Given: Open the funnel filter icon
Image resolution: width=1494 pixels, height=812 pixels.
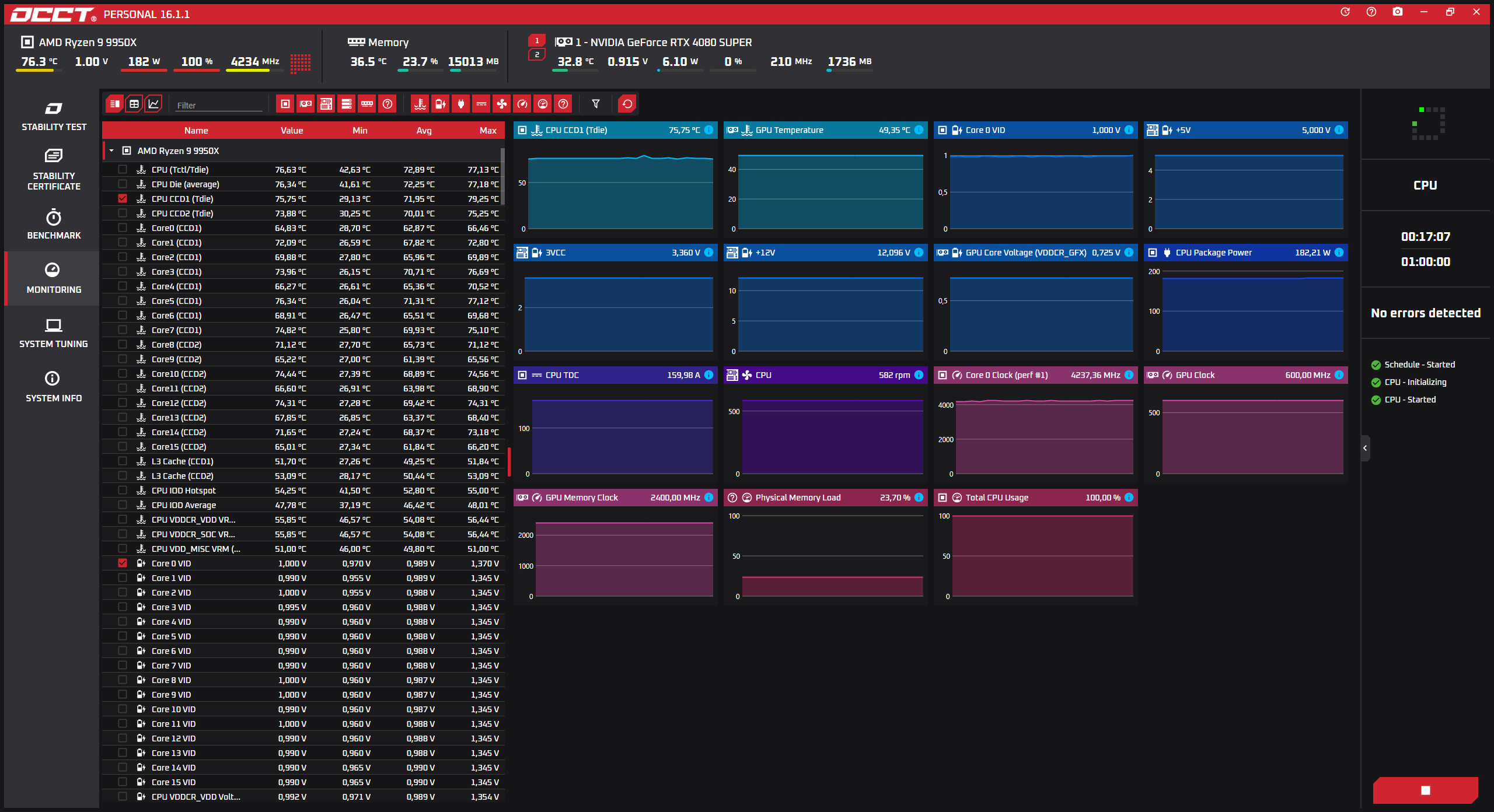Looking at the screenshot, I should click(595, 104).
